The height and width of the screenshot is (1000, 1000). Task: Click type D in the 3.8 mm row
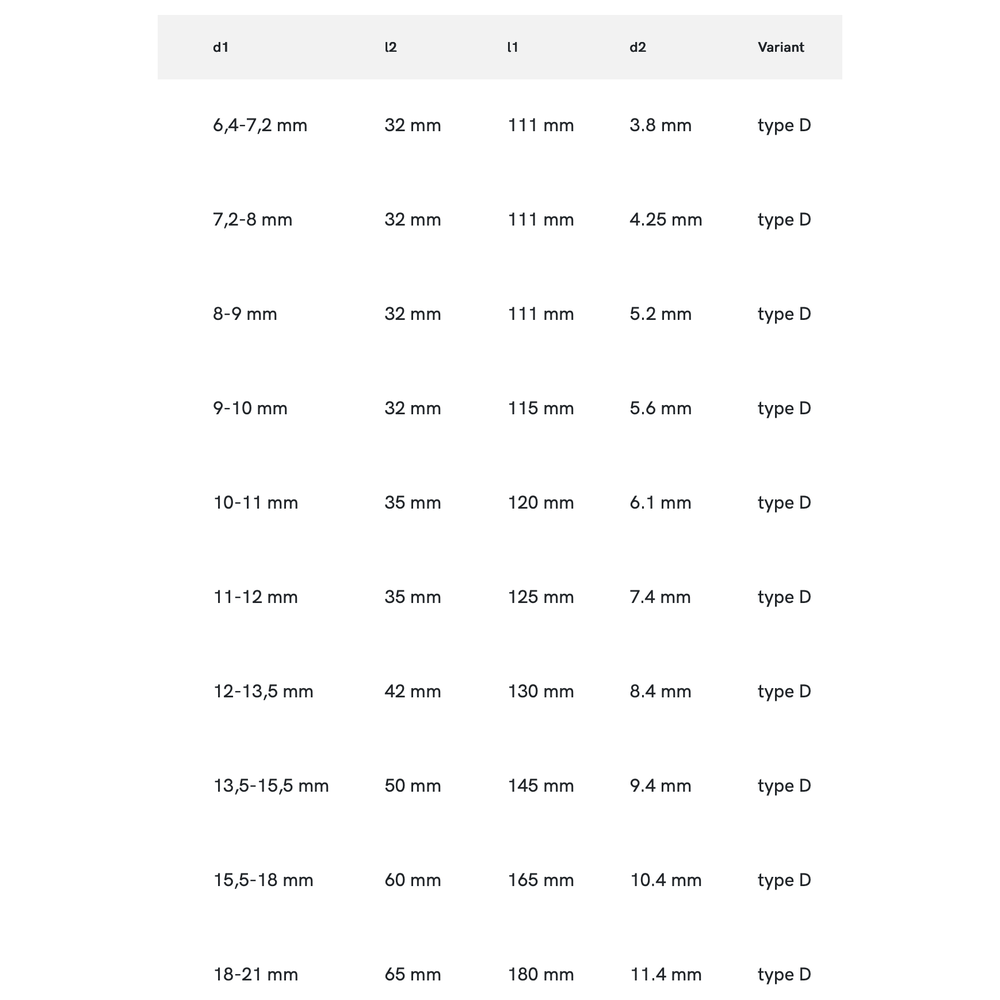pyautogui.click(x=784, y=126)
